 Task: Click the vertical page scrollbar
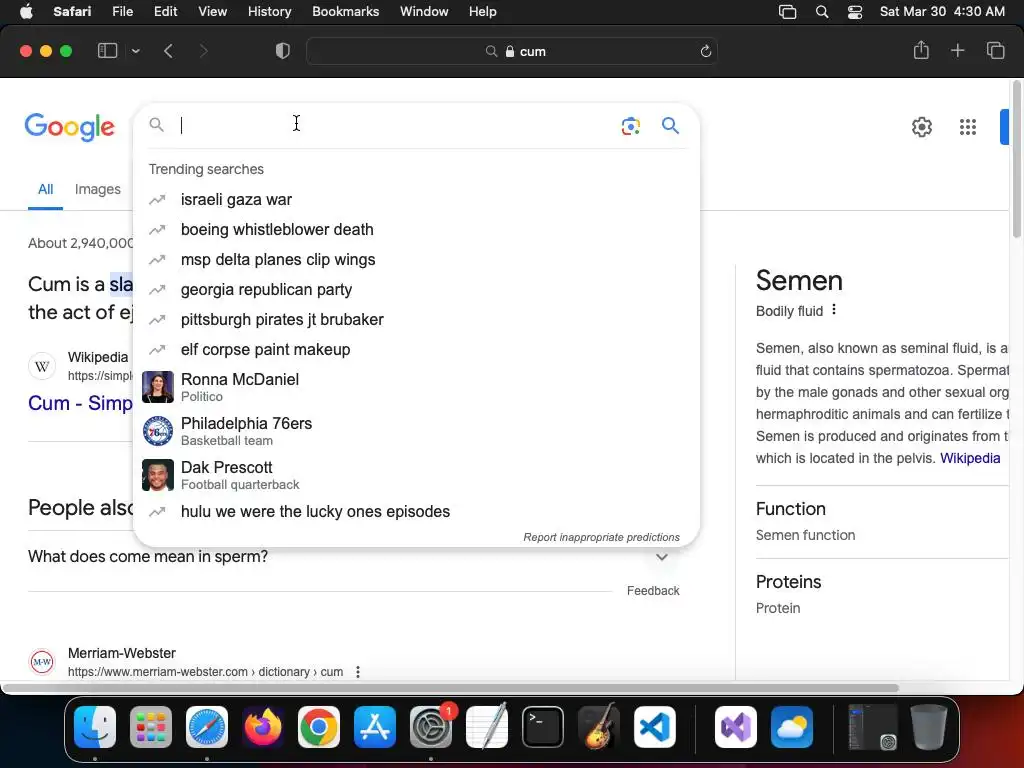point(1016,160)
